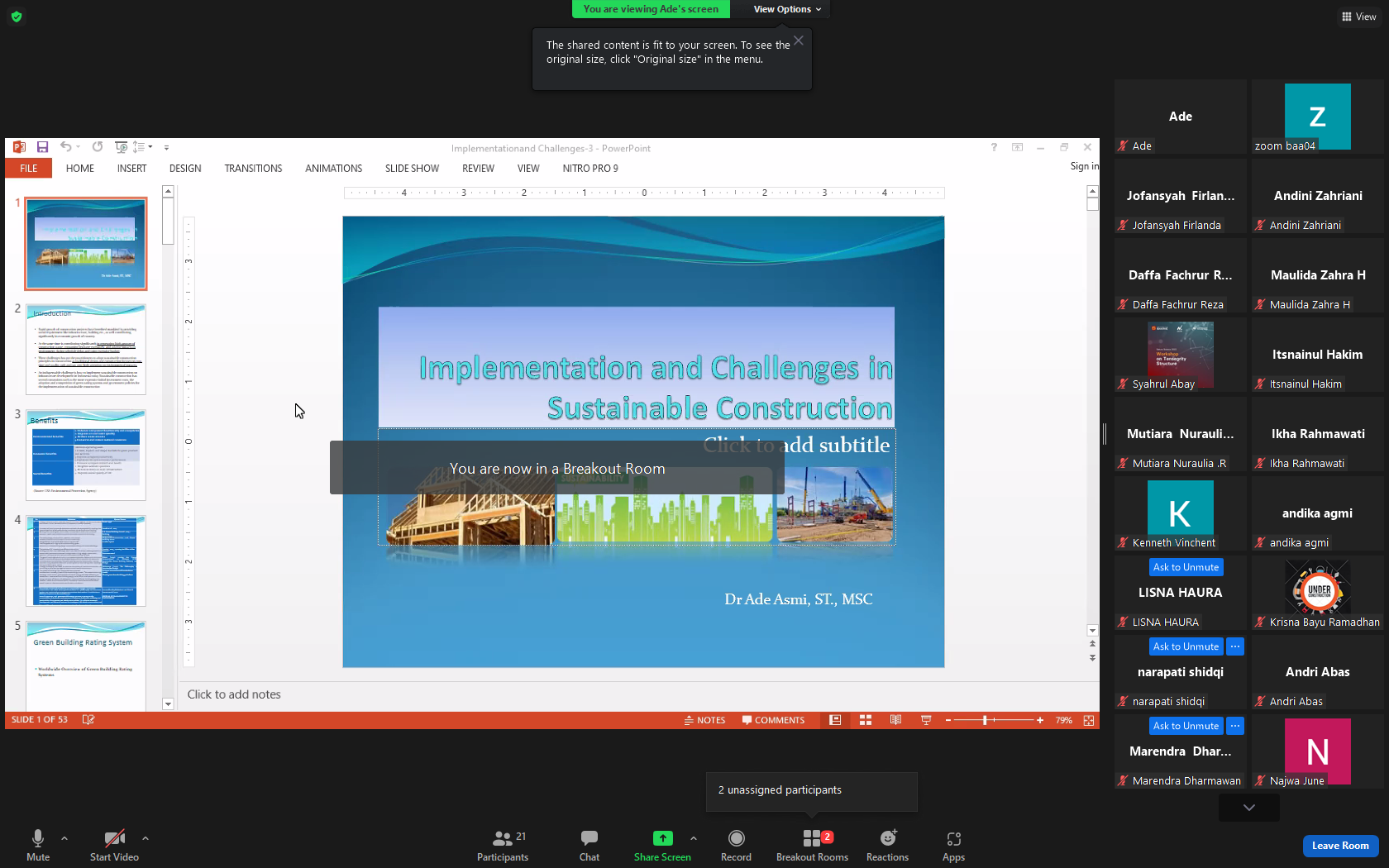Open the Reactions menu
The width and height of the screenshot is (1389, 868).
point(887,845)
